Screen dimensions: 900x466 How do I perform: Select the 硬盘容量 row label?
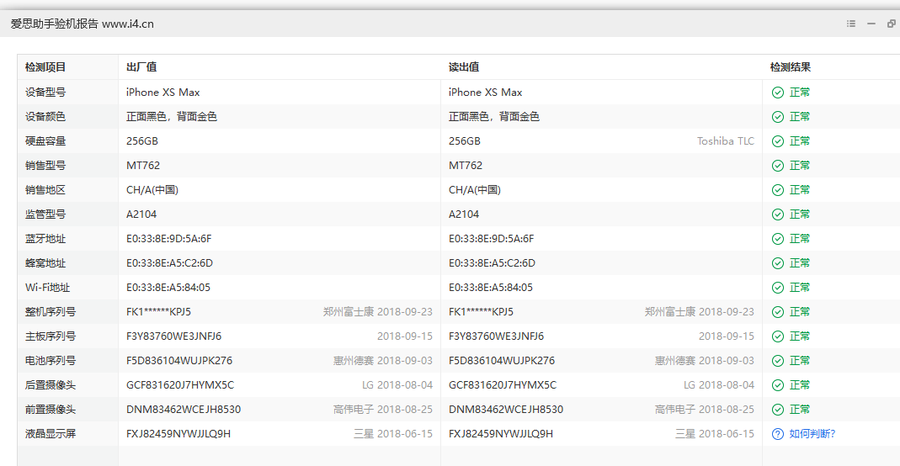click(x=45, y=141)
